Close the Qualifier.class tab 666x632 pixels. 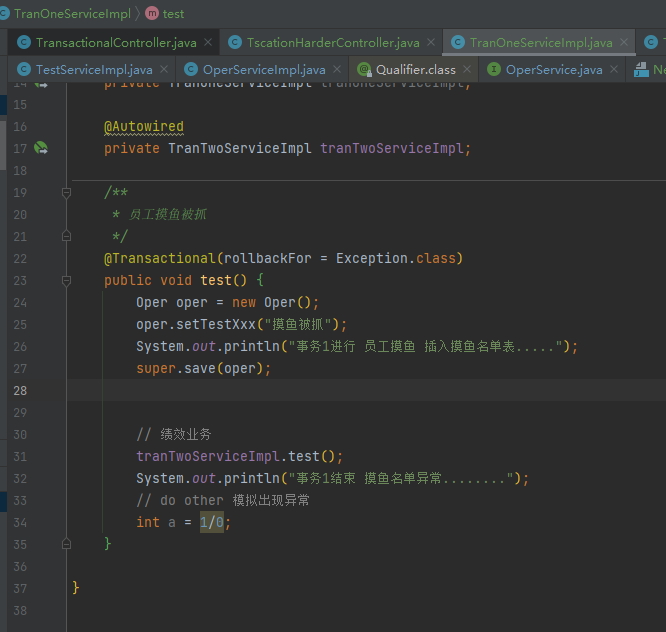pyautogui.click(x=467, y=69)
